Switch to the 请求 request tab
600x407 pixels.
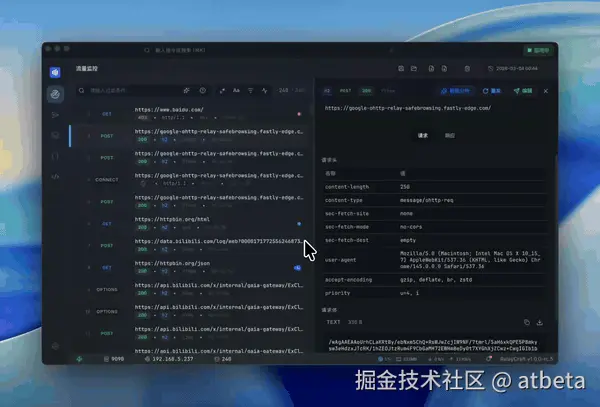[x=423, y=135]
